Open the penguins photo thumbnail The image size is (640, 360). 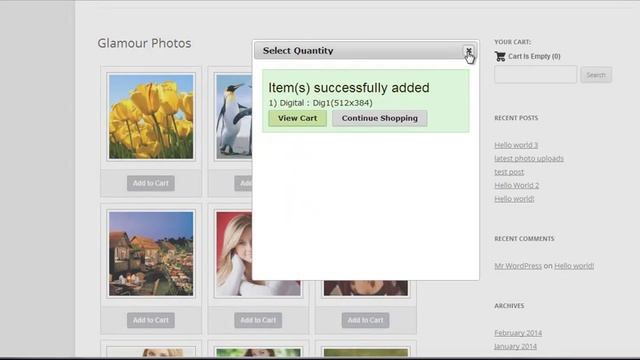coord(233,117)
